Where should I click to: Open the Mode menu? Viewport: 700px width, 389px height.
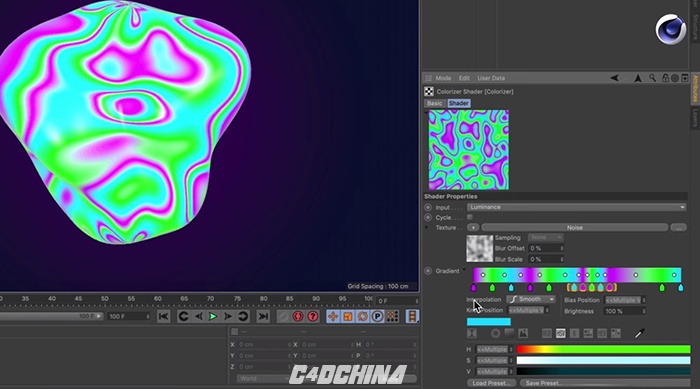click(x=443, y=78)
